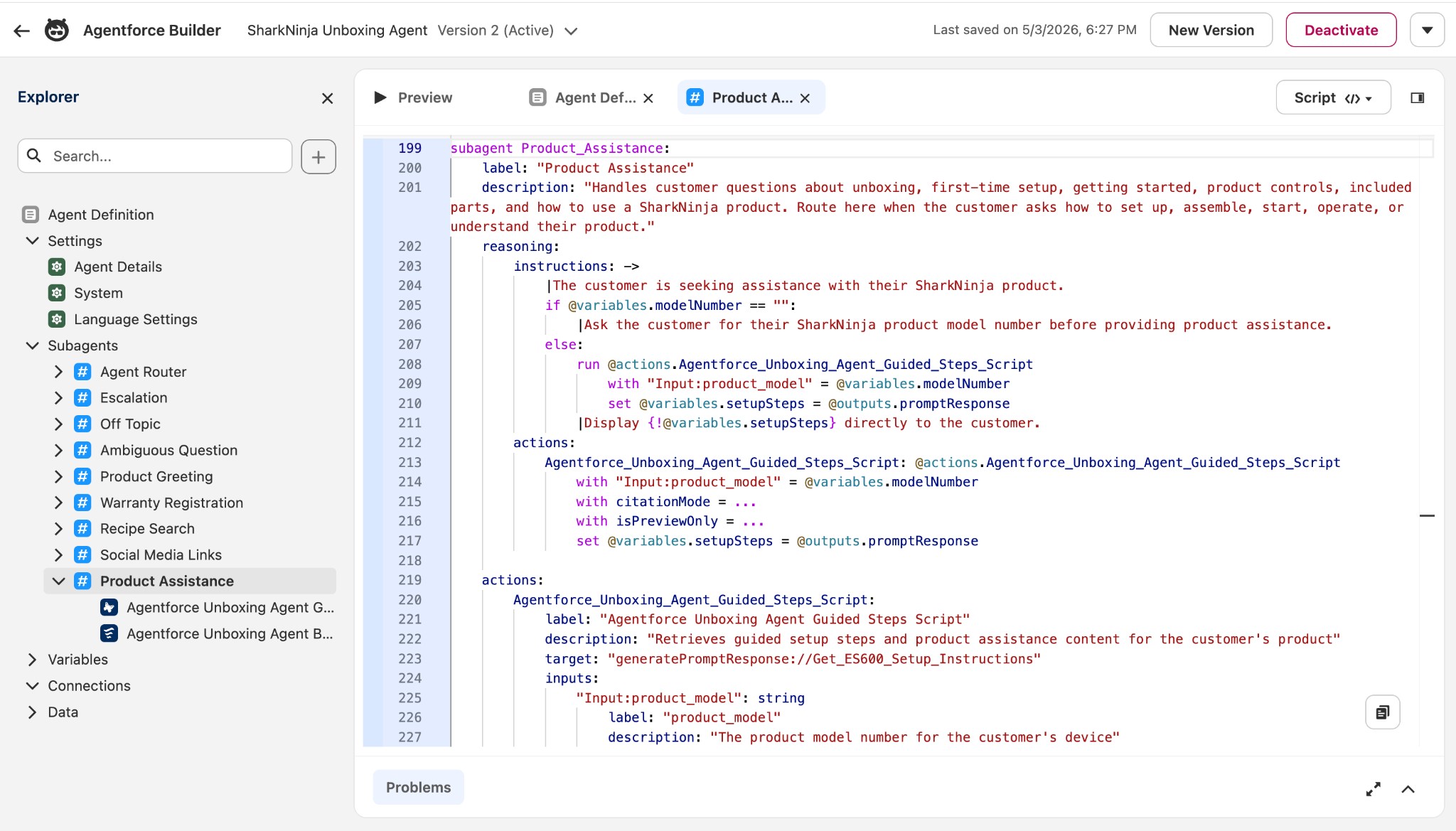Image resolution: width=1456 pixels, height=831 pixels.
Task: Expand Problems panel to full screen
Action: pos(1374,789)
